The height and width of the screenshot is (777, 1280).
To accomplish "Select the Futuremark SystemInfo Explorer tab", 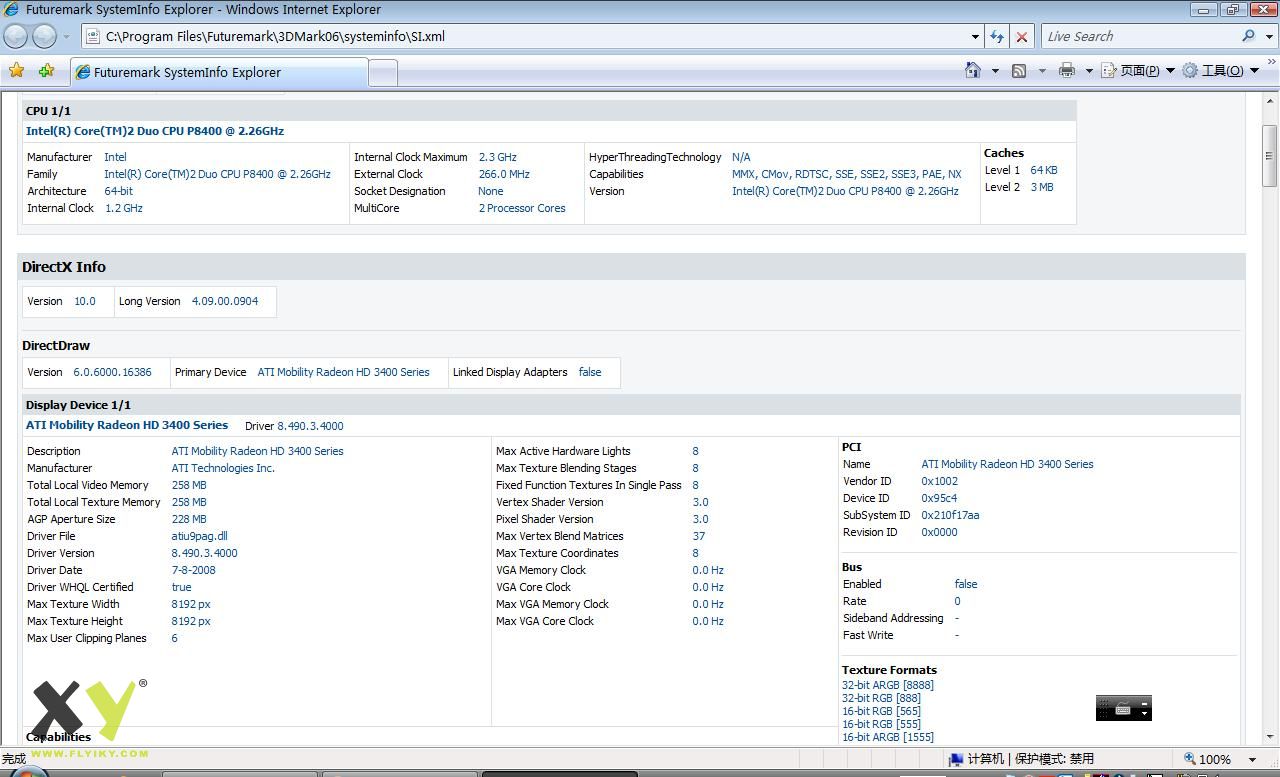I will 220,72.
